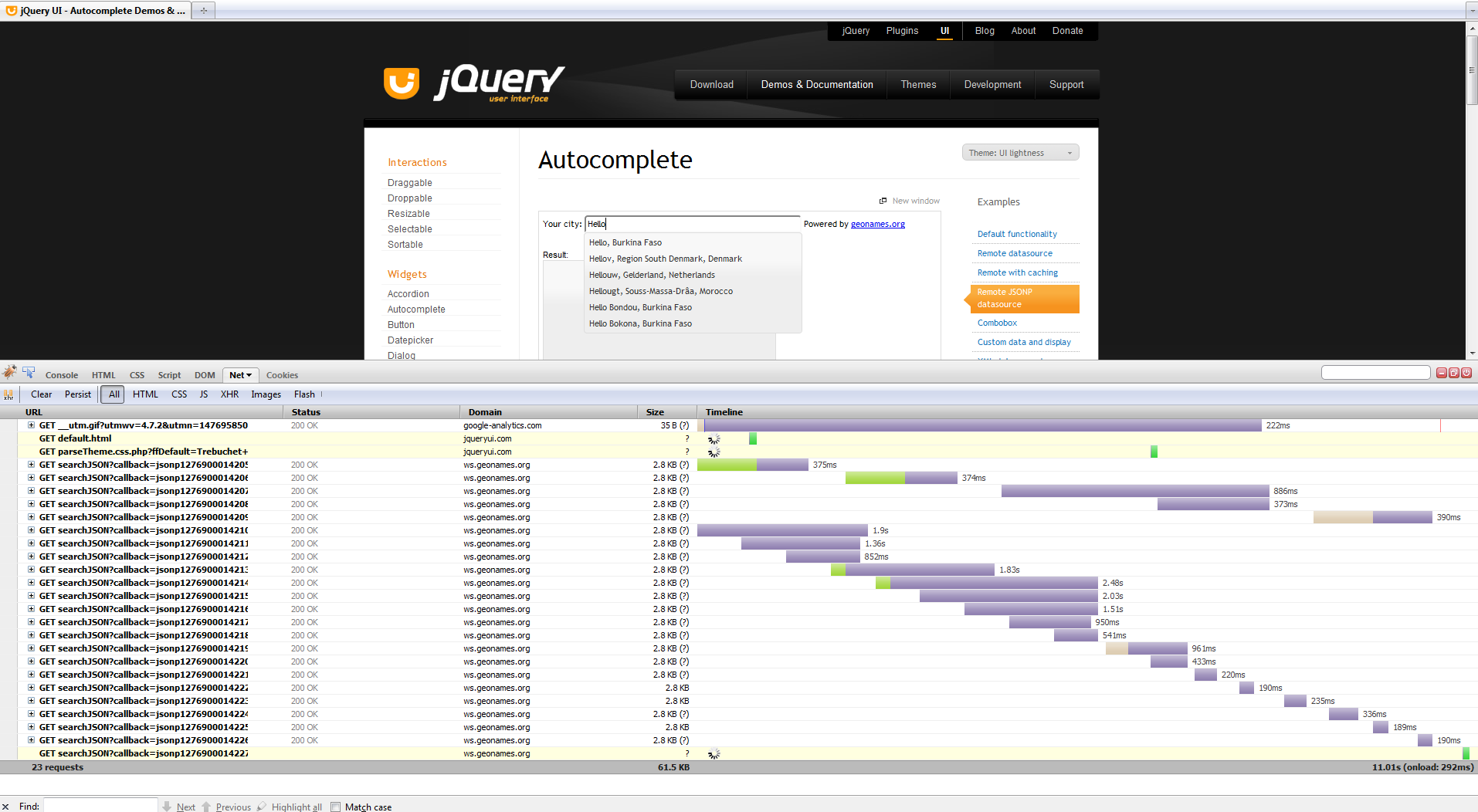
Task: Detach Firebug into a separate window
Action: (1453, 373)
